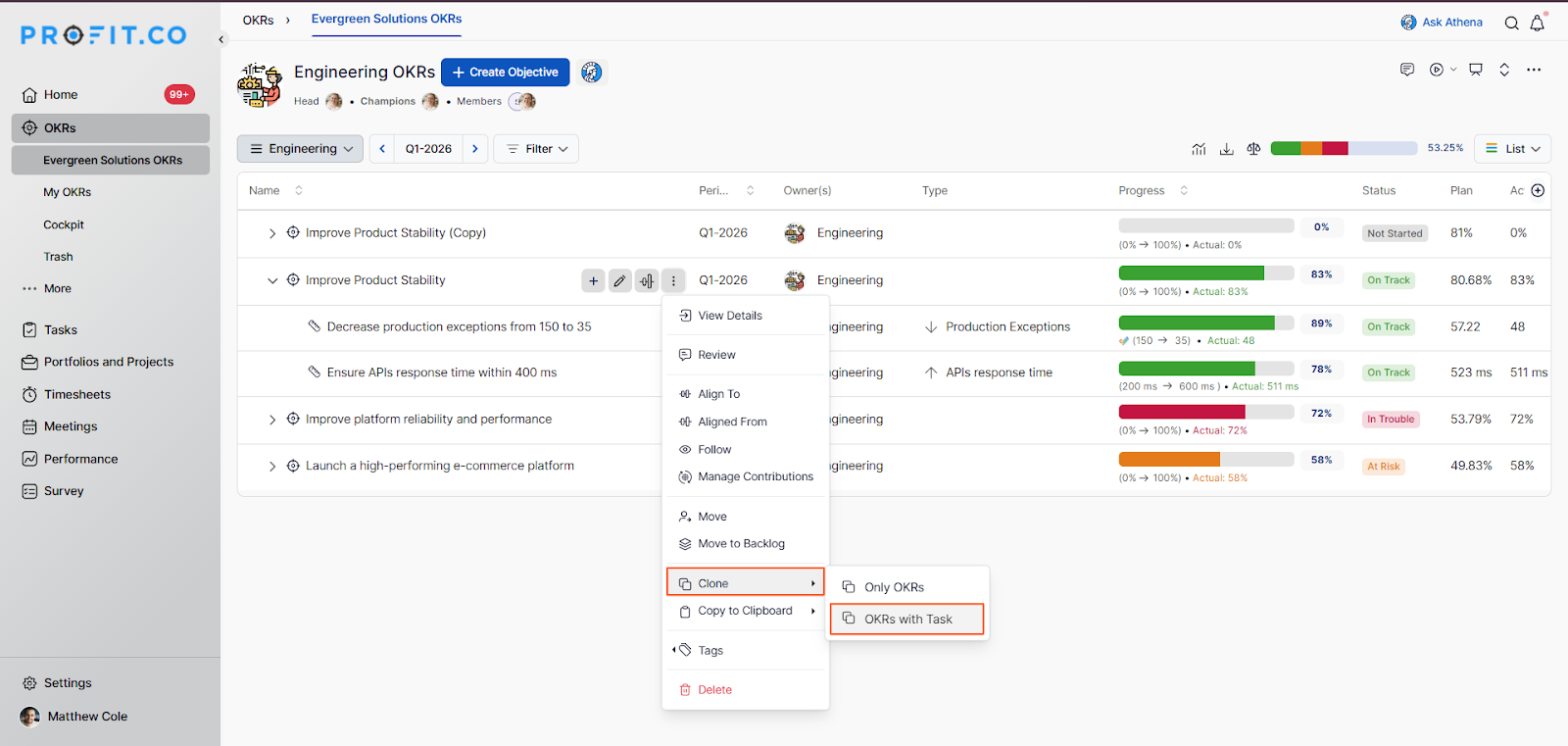Click the balance scale weights icon
This screenshot has height=746, width=1568.
1253,149
